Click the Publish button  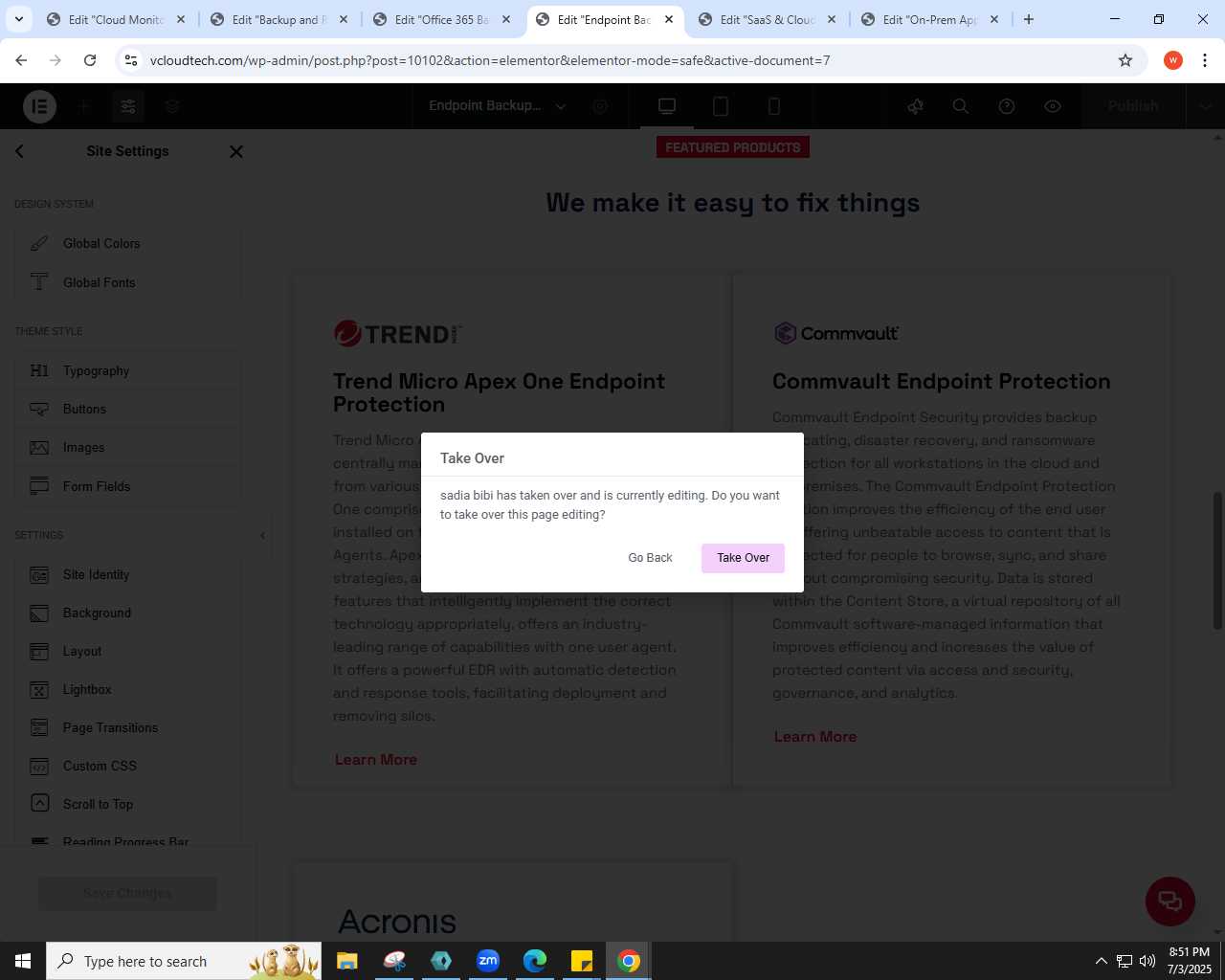point(1133,106)
